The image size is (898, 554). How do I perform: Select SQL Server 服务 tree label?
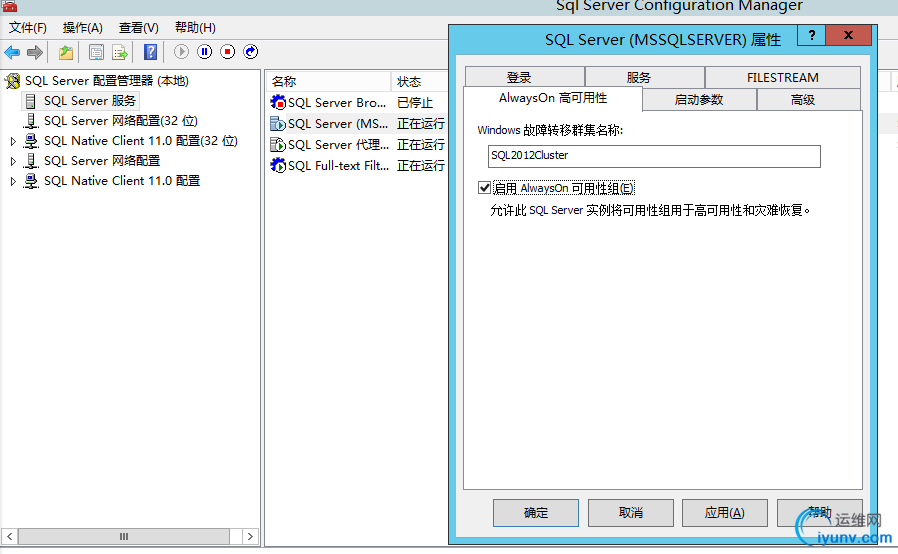[89, 101]
